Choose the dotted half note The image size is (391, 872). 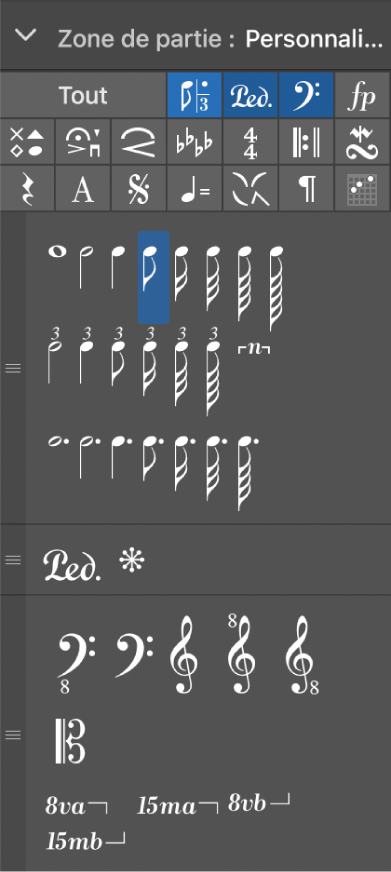point(86,457)
